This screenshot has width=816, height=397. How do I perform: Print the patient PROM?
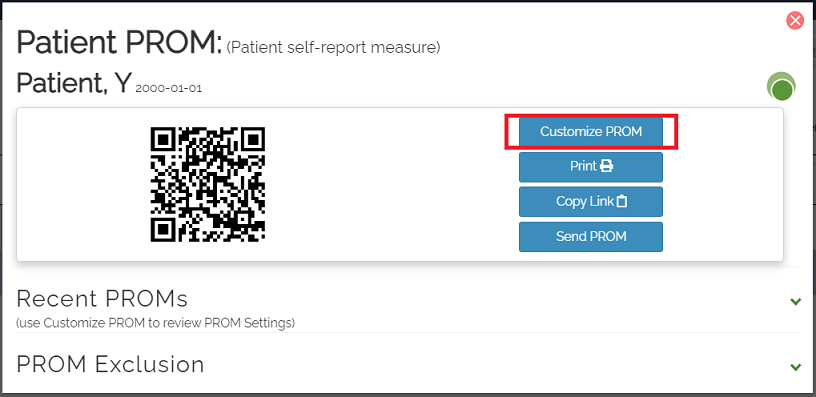click(591, 167)
